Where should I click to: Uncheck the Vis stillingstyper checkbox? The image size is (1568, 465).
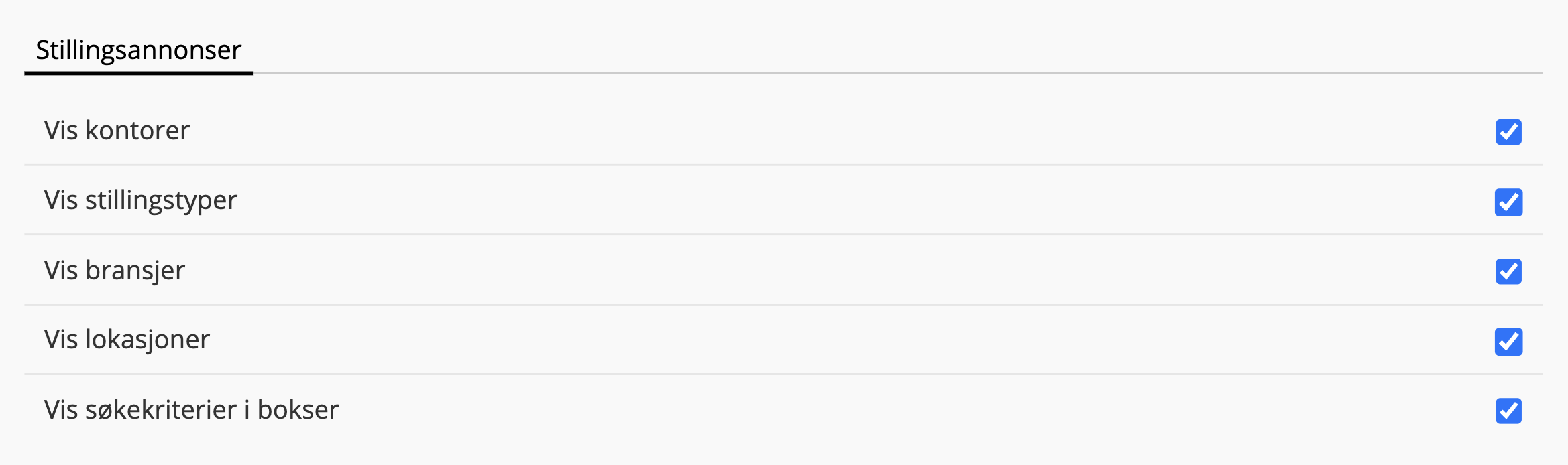click(1508, 202)
